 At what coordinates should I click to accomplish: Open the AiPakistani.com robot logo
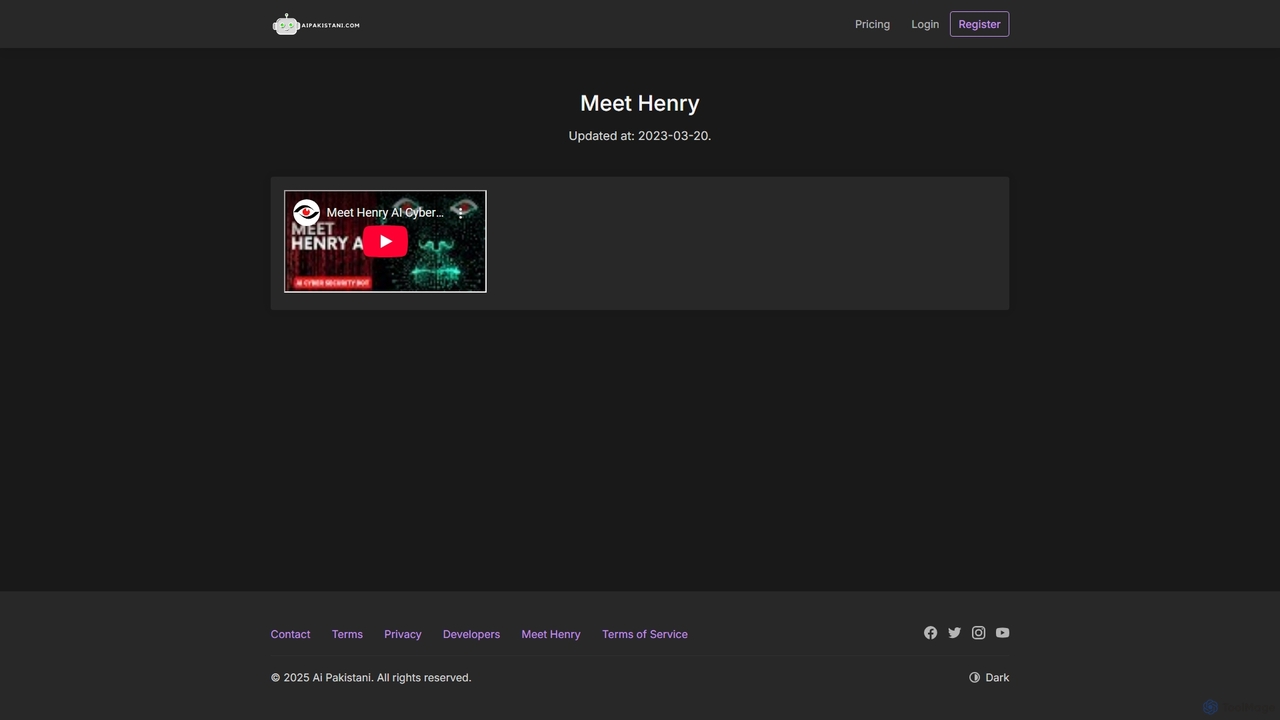(316, 24)
